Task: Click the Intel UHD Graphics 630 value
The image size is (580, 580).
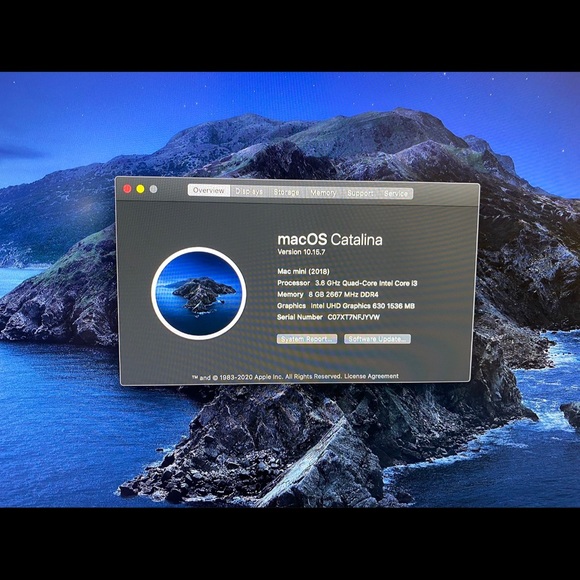Action: pos(362,306)
